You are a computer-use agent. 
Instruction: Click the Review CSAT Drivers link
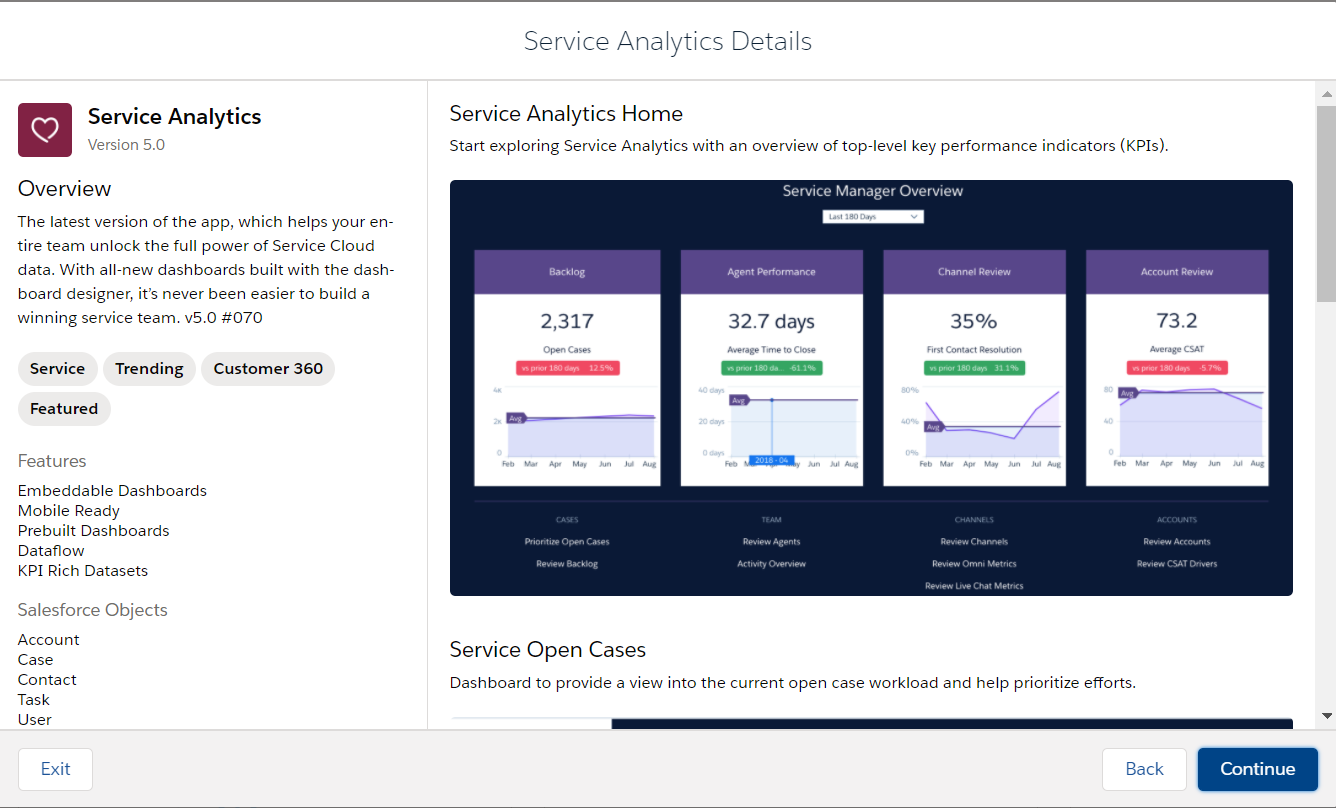point(1177,564)
